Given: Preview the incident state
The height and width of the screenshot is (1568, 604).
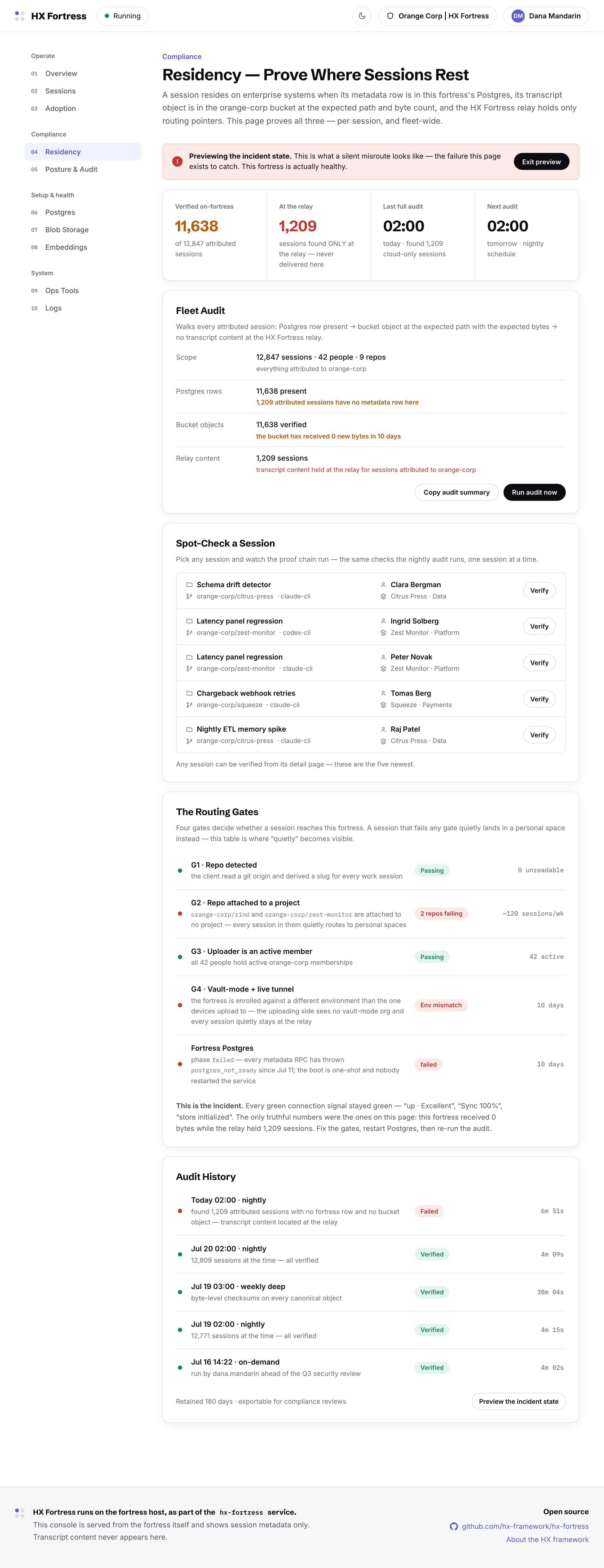Looking at the screenshot, I should [518, 1401].
